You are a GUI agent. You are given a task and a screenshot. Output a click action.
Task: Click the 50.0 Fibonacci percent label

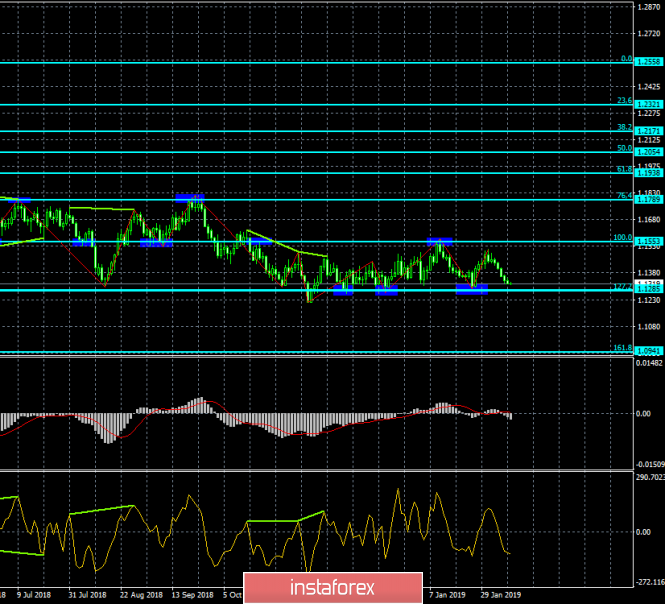[x=624, y=148]
